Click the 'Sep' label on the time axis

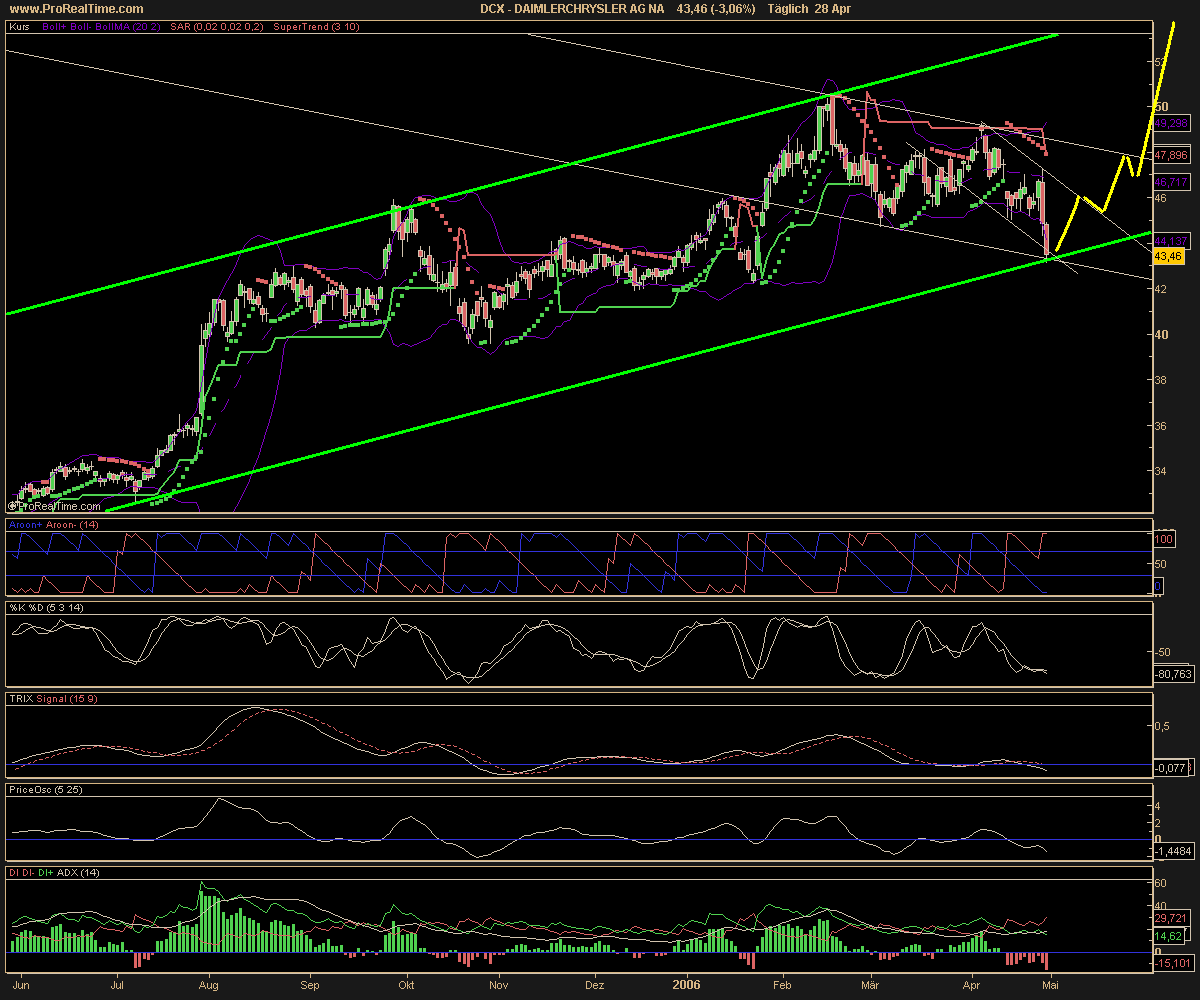pos(309,984)
